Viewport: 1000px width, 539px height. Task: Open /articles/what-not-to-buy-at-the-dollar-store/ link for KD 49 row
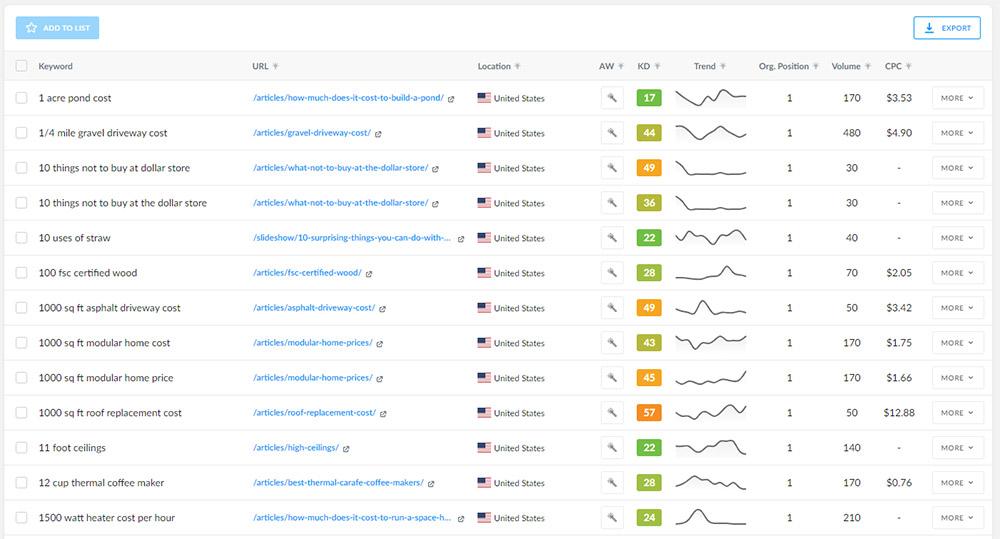[x=341, y=168]
